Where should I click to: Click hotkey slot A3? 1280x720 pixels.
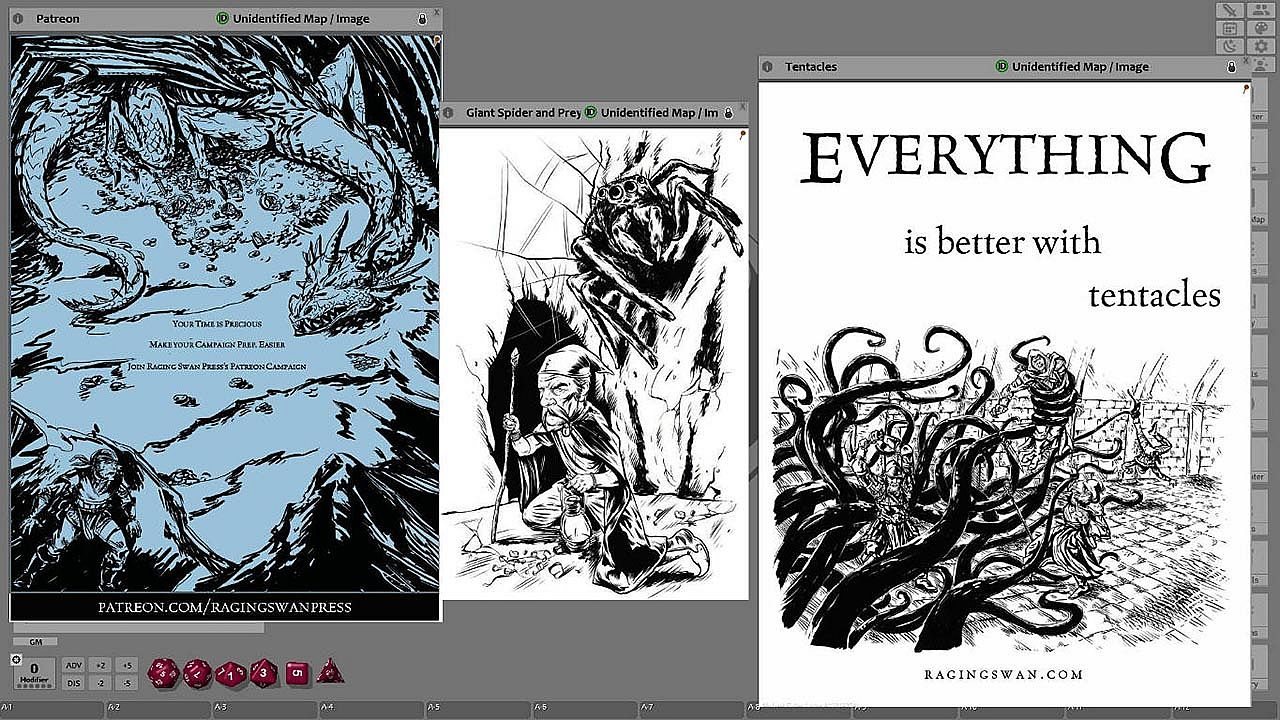[266, 709]
